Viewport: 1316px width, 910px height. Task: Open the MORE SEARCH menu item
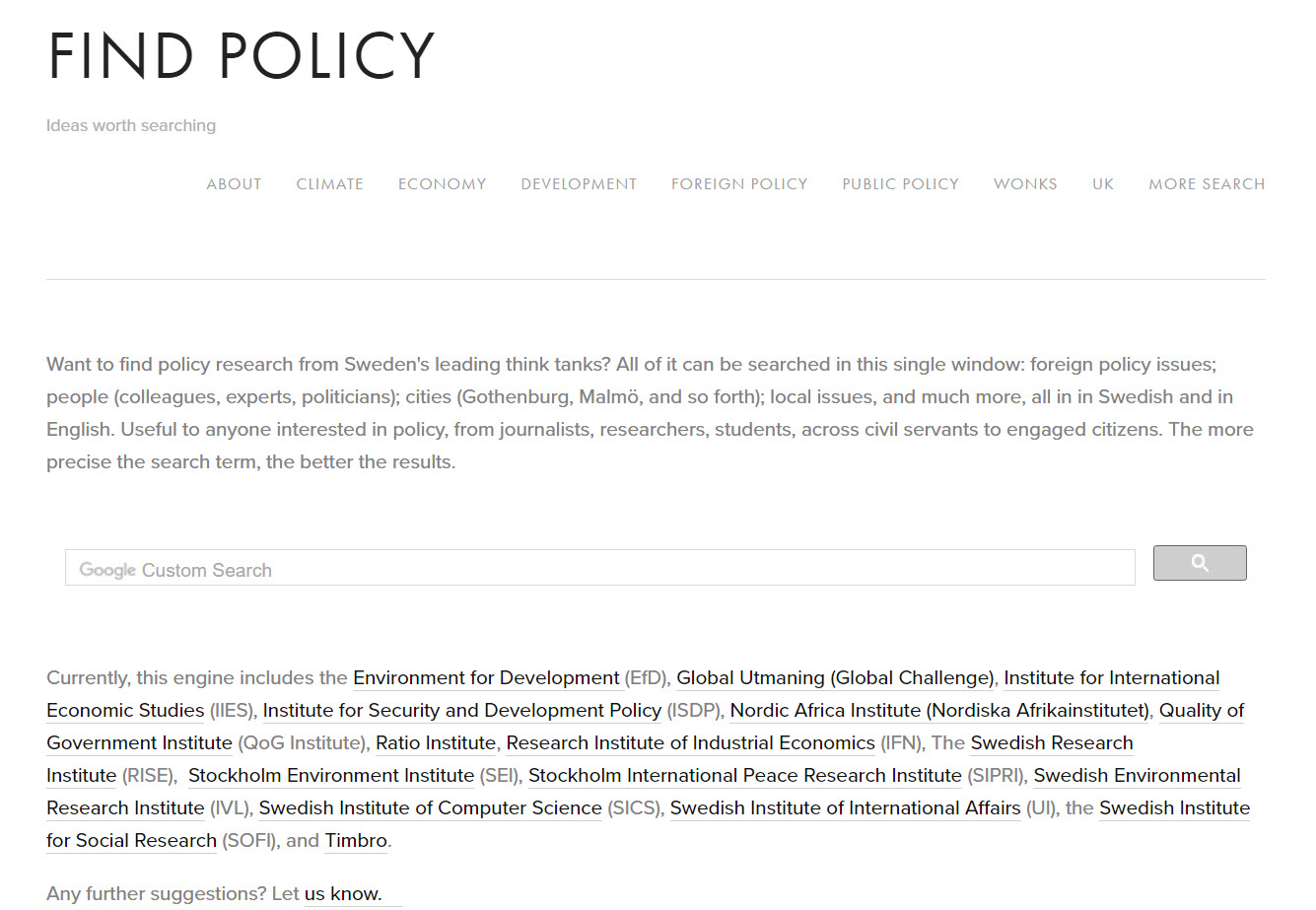1207,183
